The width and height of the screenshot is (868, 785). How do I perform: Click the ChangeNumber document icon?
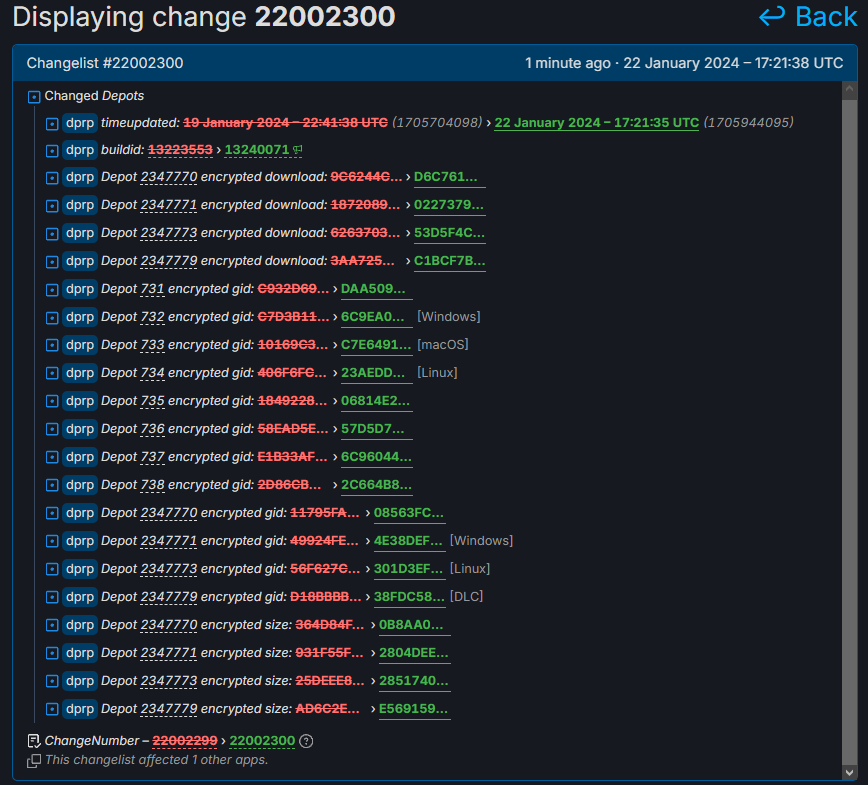tap(34, 741)
